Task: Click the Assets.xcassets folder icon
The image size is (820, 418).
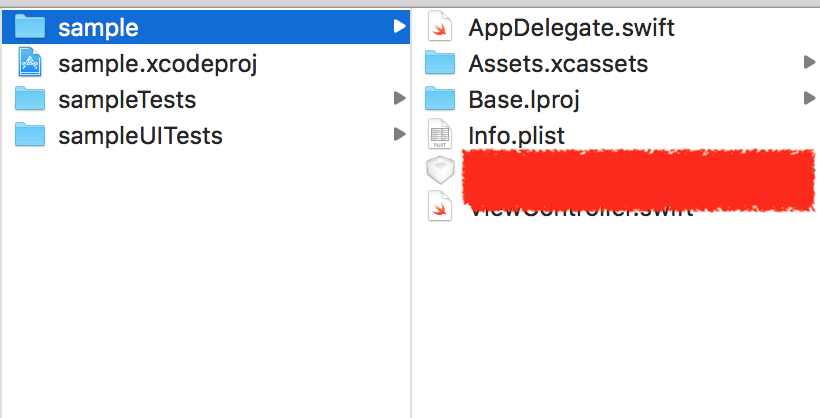Action: point(439,63)
